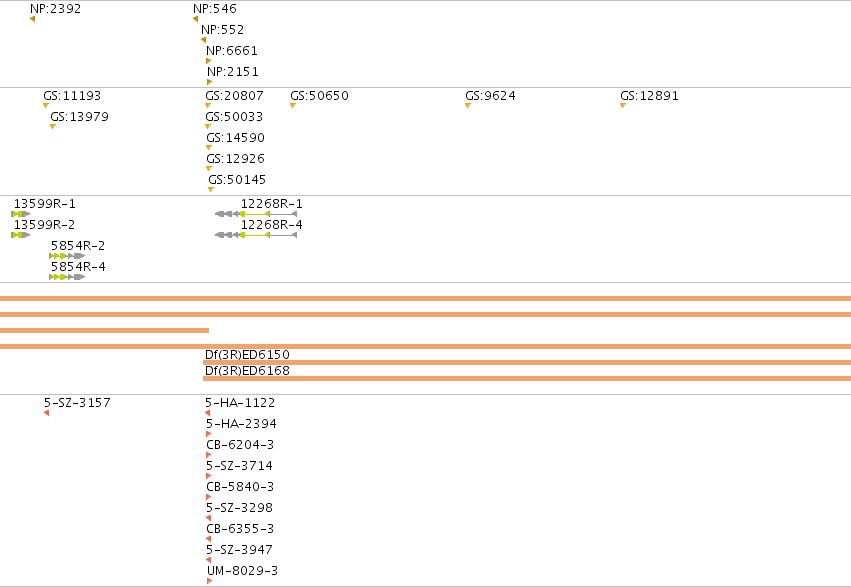Click the NP:552 feature label
Image resolution: width=851 pixels, height=587 pixels.
(223, 30)
